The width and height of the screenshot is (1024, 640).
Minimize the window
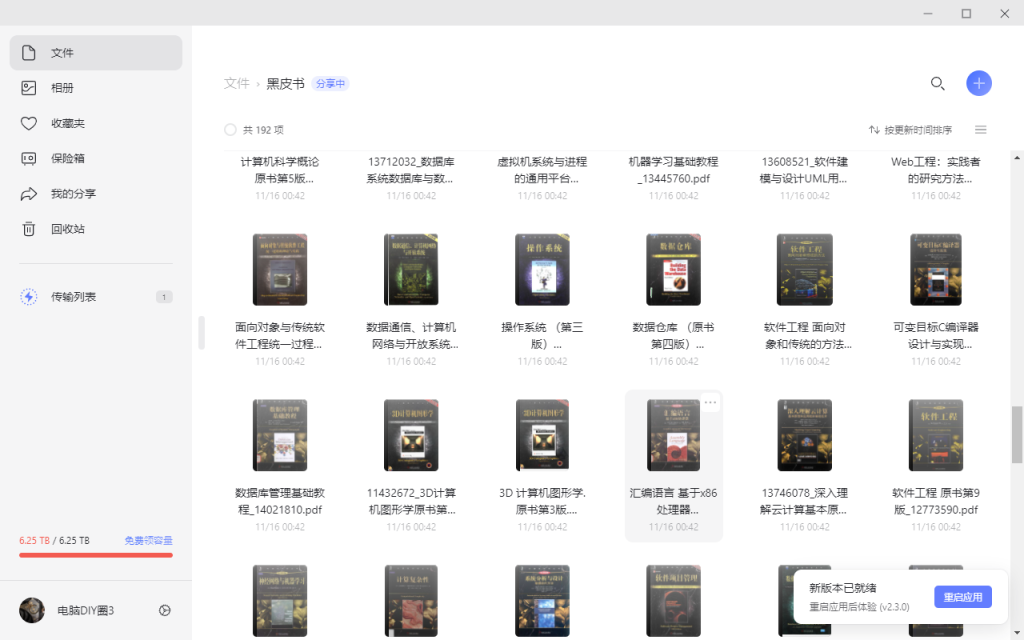pyautogui.click(x=928, y=13)
